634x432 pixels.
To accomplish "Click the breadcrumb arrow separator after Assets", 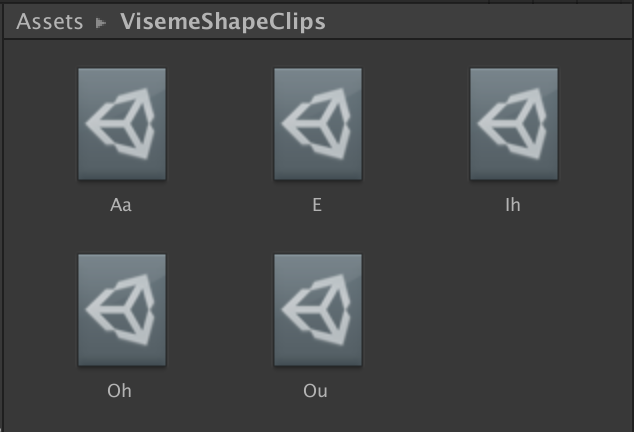I will [101, 23].
